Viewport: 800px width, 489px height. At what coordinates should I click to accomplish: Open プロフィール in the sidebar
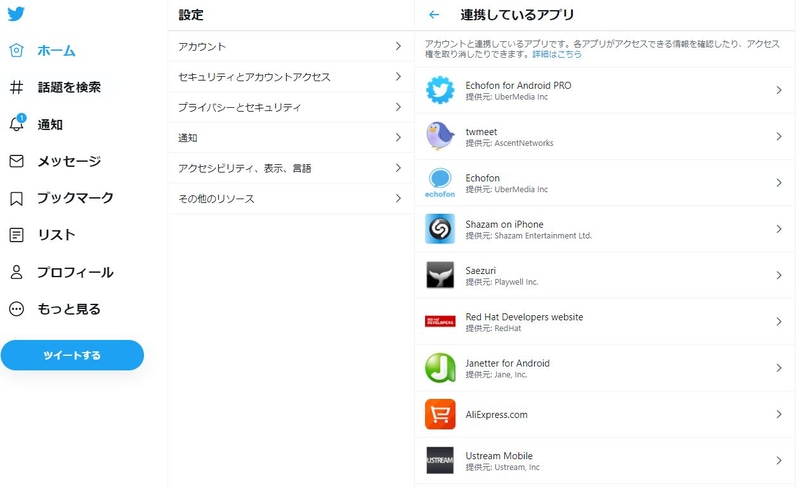point(75,272)
